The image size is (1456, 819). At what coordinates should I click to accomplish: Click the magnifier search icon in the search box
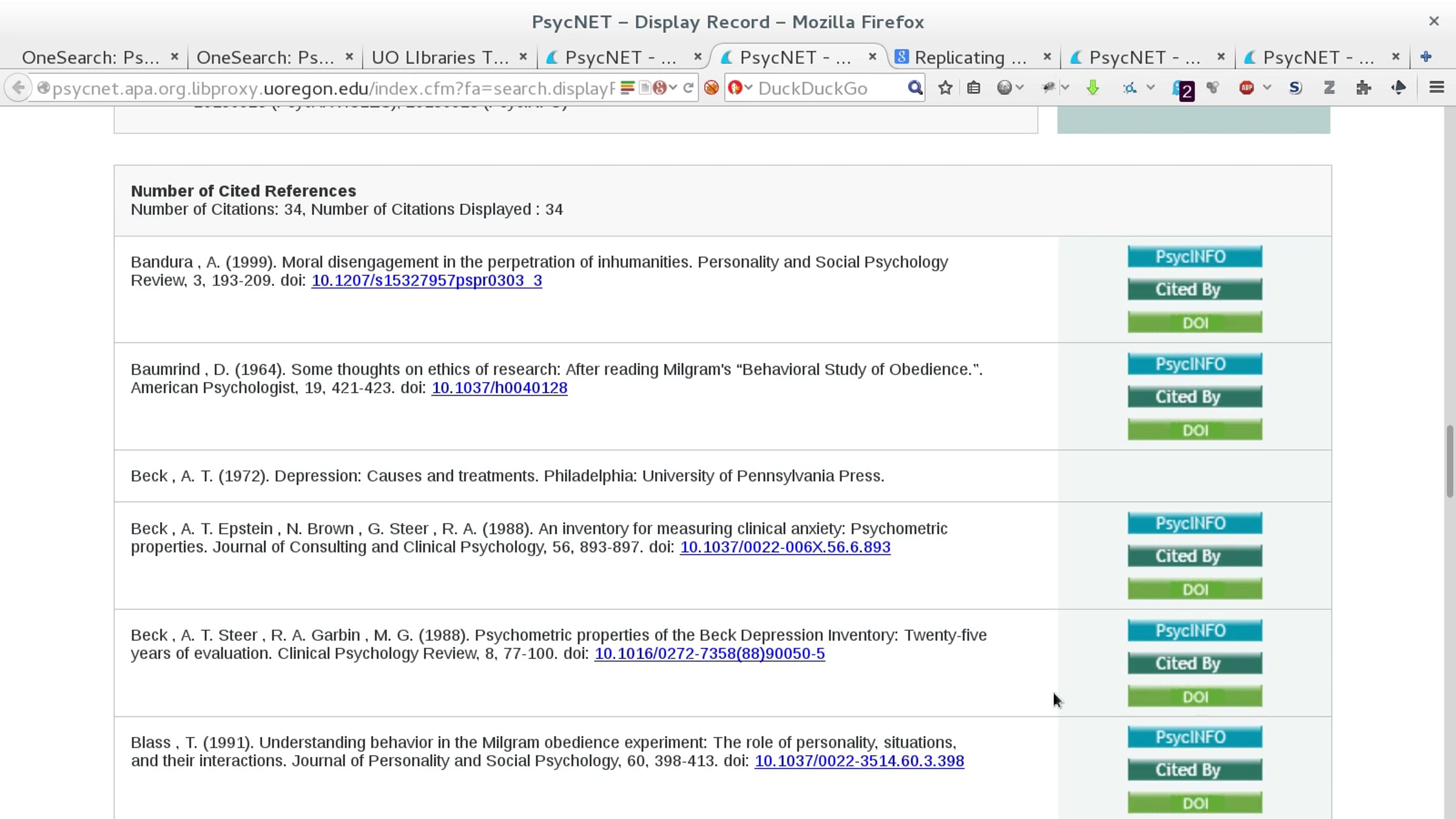pos(915,88)
